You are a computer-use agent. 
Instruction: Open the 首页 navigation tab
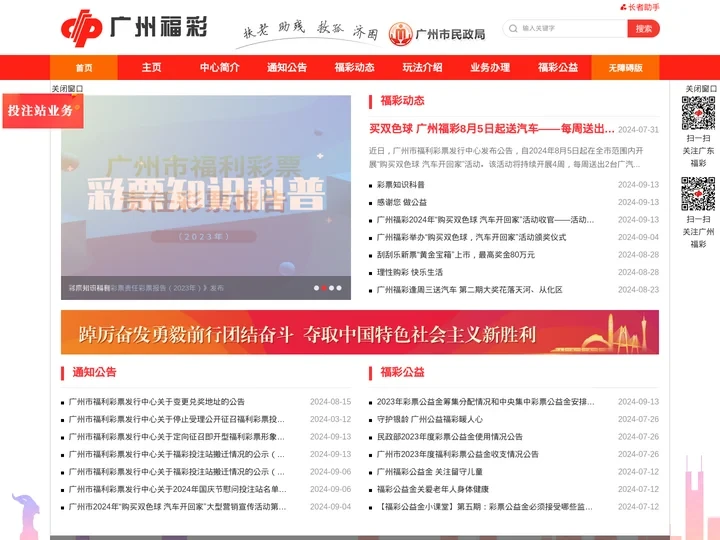[x=84, y=68]
